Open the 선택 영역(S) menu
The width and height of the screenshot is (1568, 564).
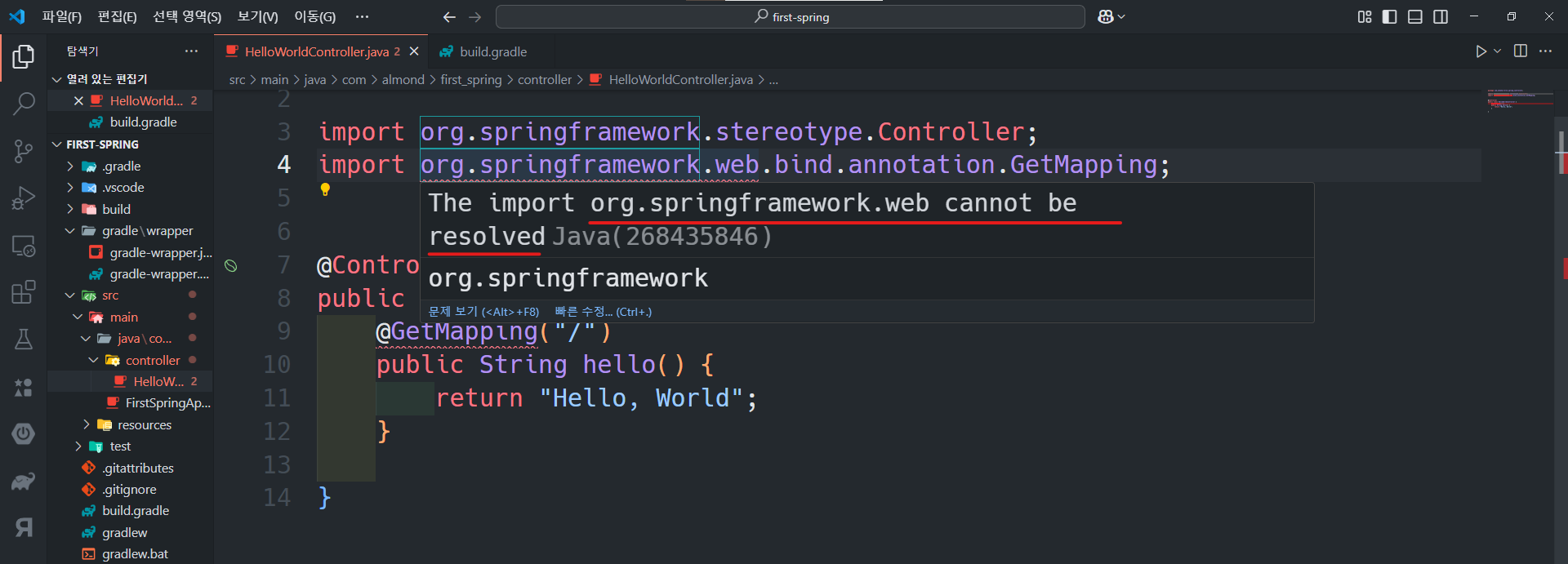187,16
